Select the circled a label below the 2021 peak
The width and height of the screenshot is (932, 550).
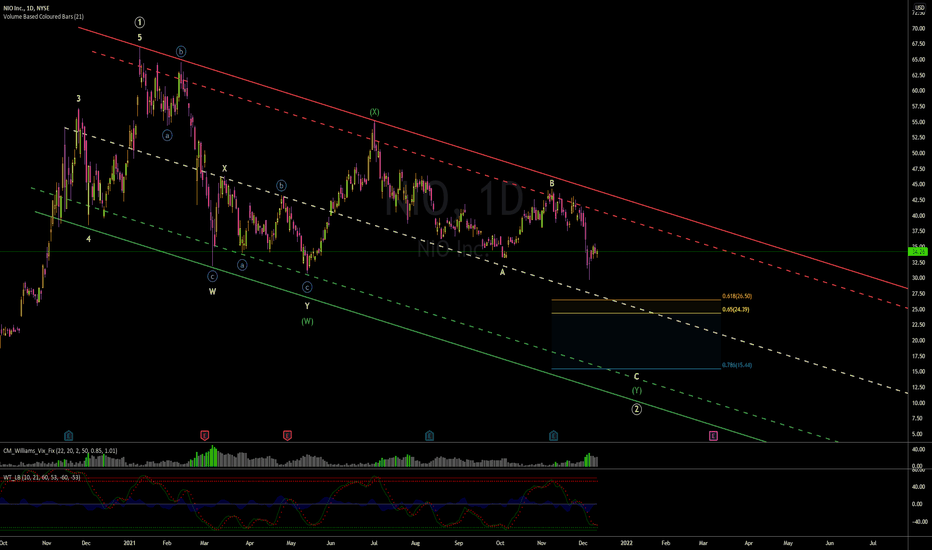[168, 136]
